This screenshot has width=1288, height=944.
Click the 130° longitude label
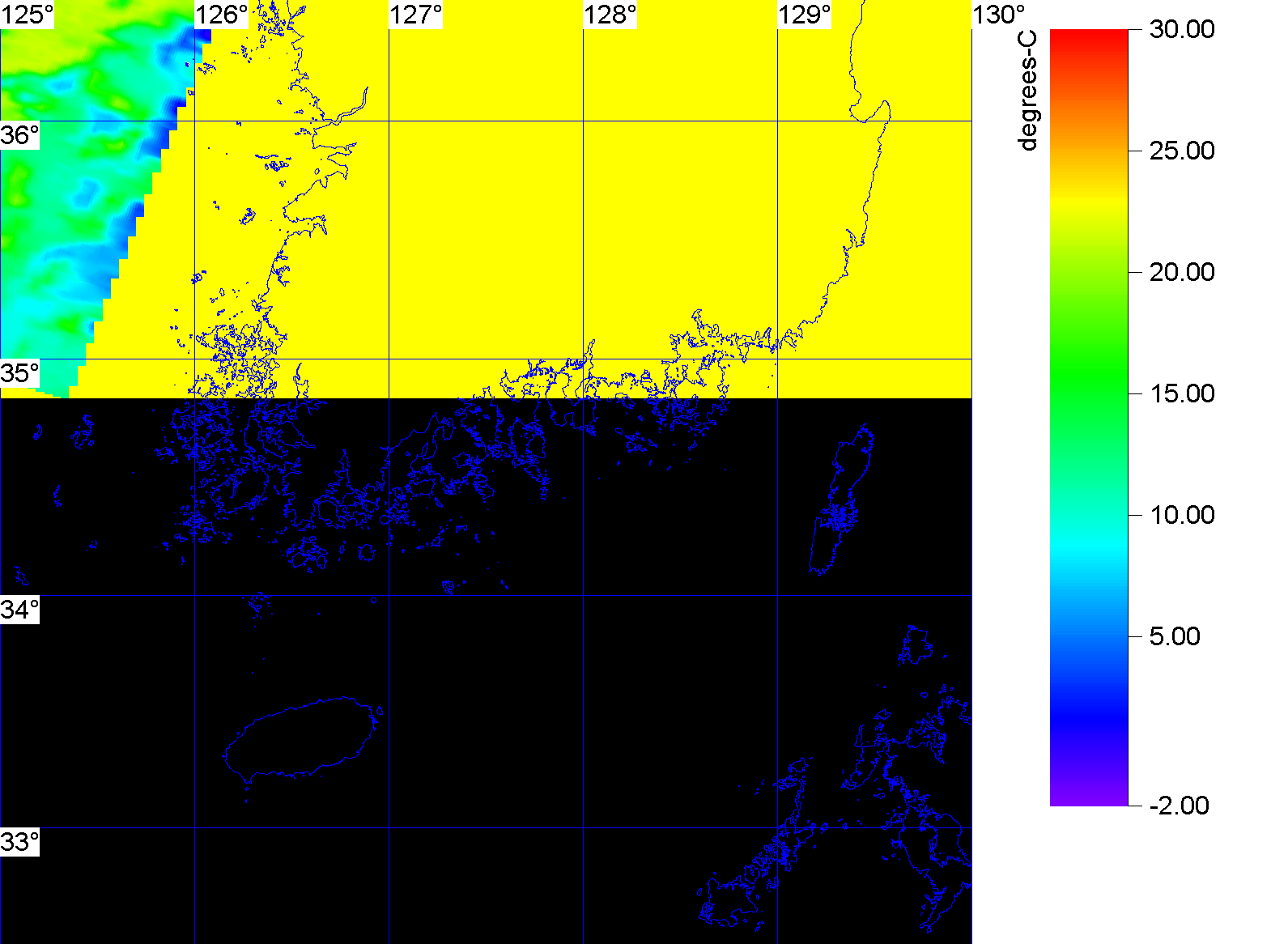(999, 15)
